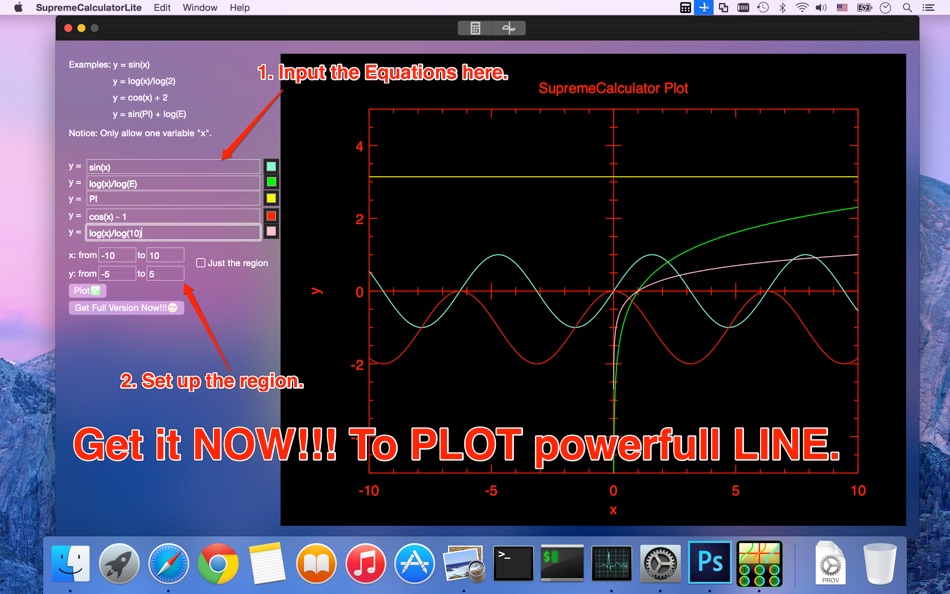The height and width of the screenshot is (594, 950).
Task: Click the cos(x) - 1 equation field
Action: [173, 216]
